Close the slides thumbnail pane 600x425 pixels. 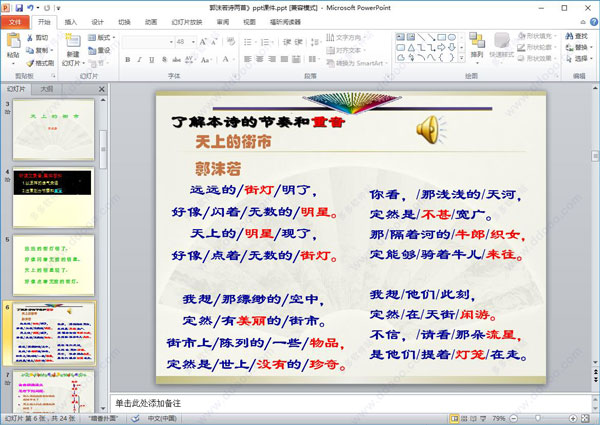click(x=101, y=89)
